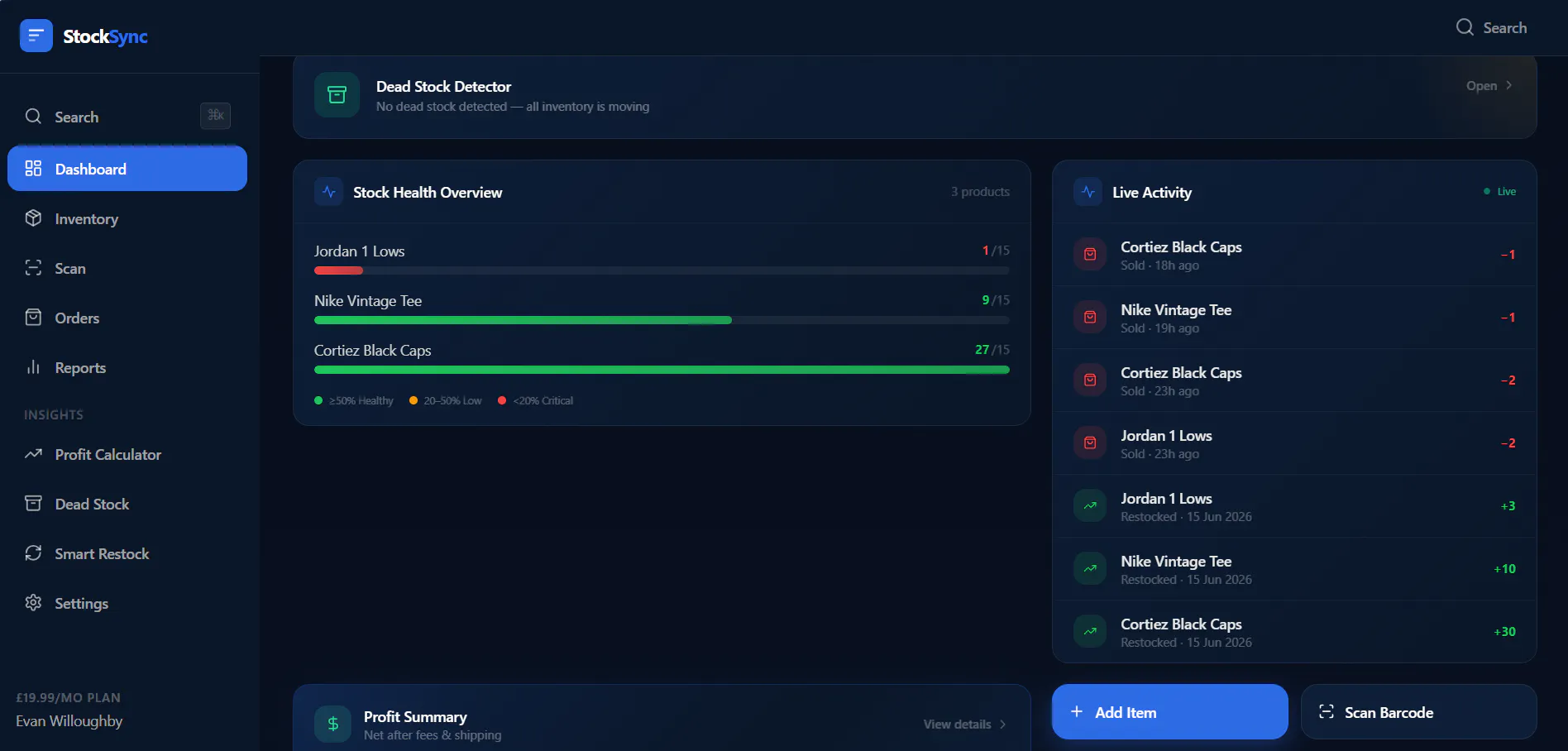Open Dead Stock in the sidebar
Screen dimensions: 1568x751
coord(127,504)
